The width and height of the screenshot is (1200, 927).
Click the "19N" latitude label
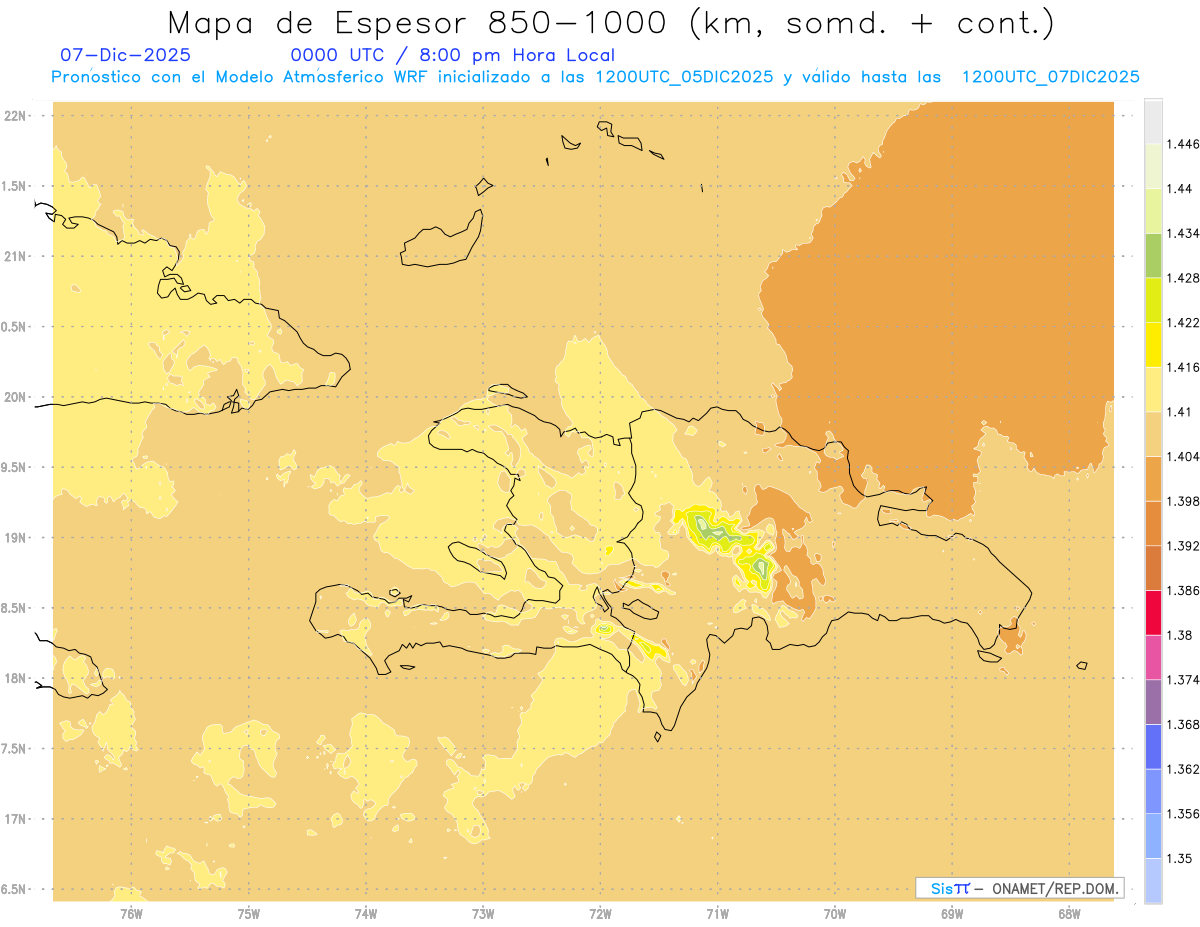15,538
